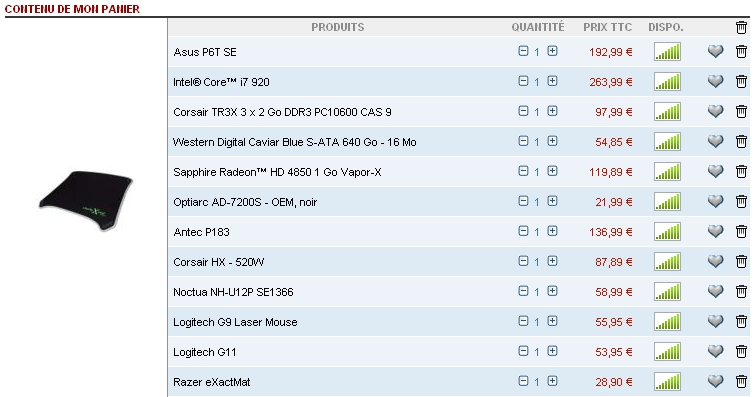Click the mouse mat product thumbnail
Image resolution: width=755 pixels, height=397 pixels.
(86, 200)
